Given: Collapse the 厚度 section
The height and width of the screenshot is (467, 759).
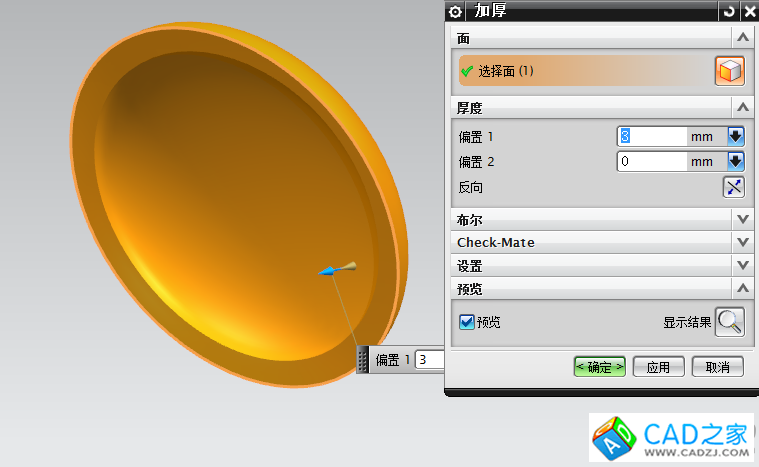Looking at the screenshot, I should tap(742, 107).
